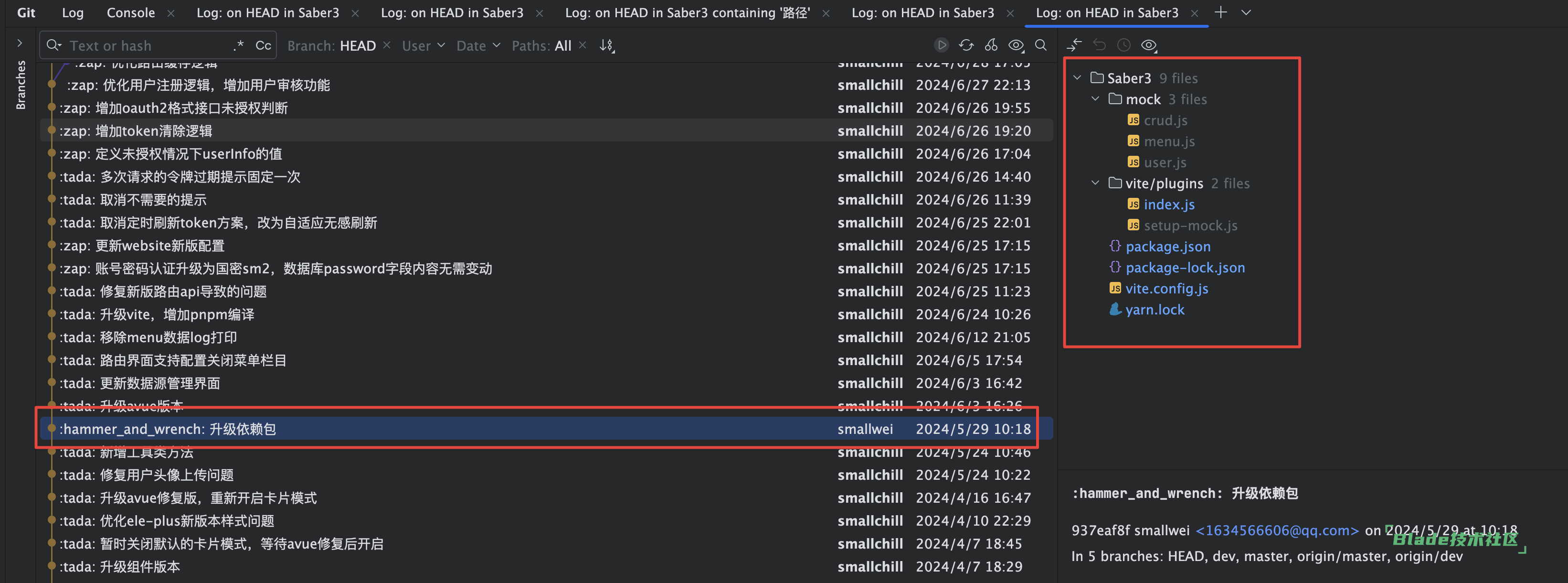Open tab containing '路径'

pos(687,13)
